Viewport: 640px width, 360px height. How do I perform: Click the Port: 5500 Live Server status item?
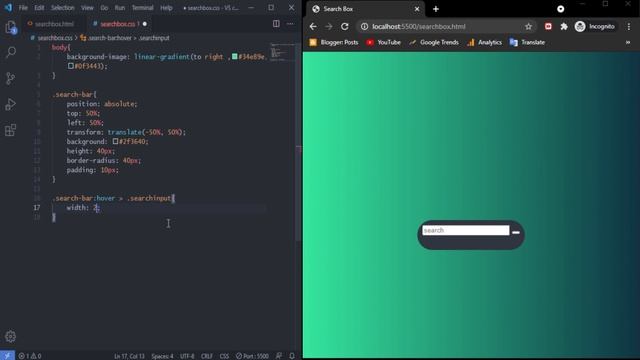(x=252, y=356)
